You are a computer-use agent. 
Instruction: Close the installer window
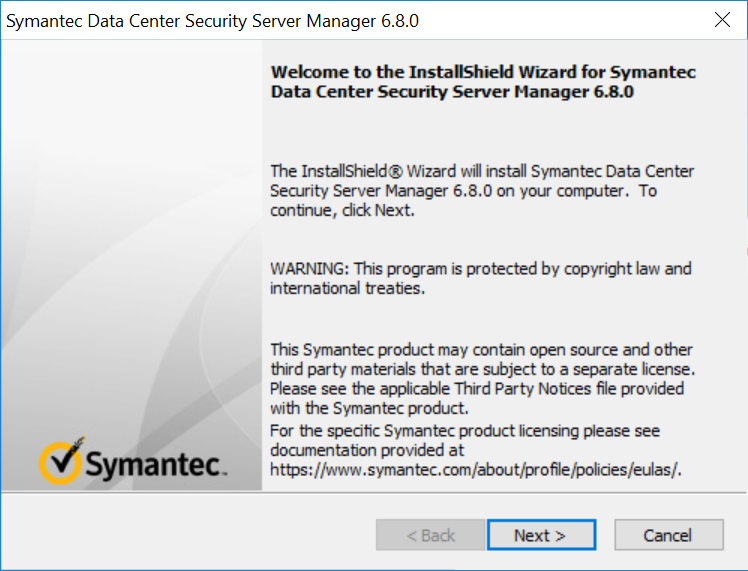pos(723,20)
